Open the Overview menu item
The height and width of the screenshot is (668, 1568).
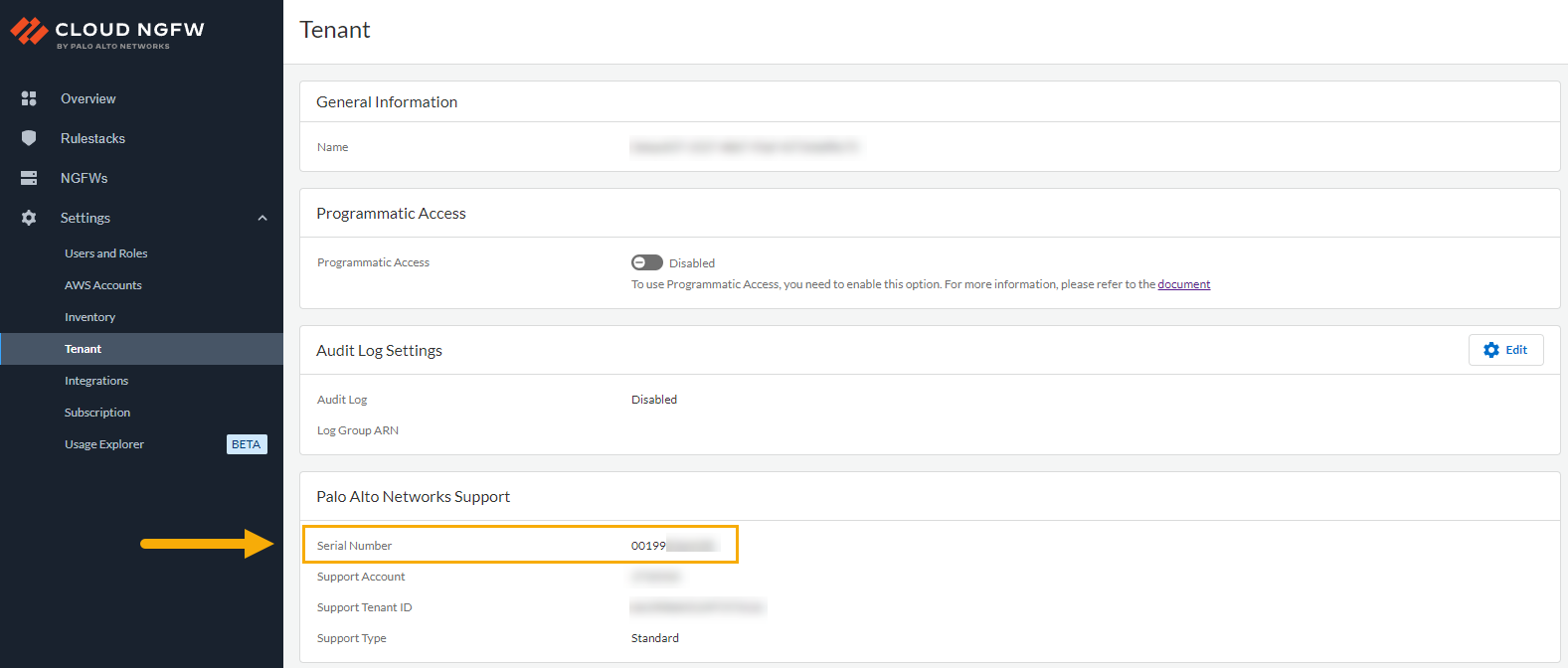coord(87,98)
